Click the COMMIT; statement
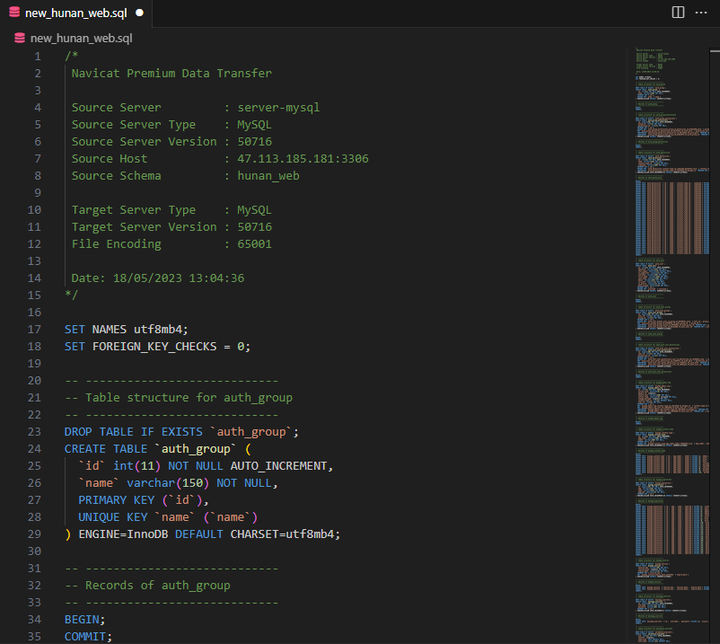Viewport: 720px width, 644px height. 89,637
